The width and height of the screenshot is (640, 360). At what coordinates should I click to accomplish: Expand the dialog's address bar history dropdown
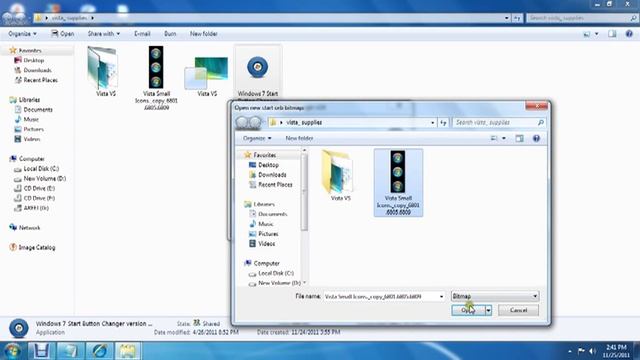tap(433, 122)
